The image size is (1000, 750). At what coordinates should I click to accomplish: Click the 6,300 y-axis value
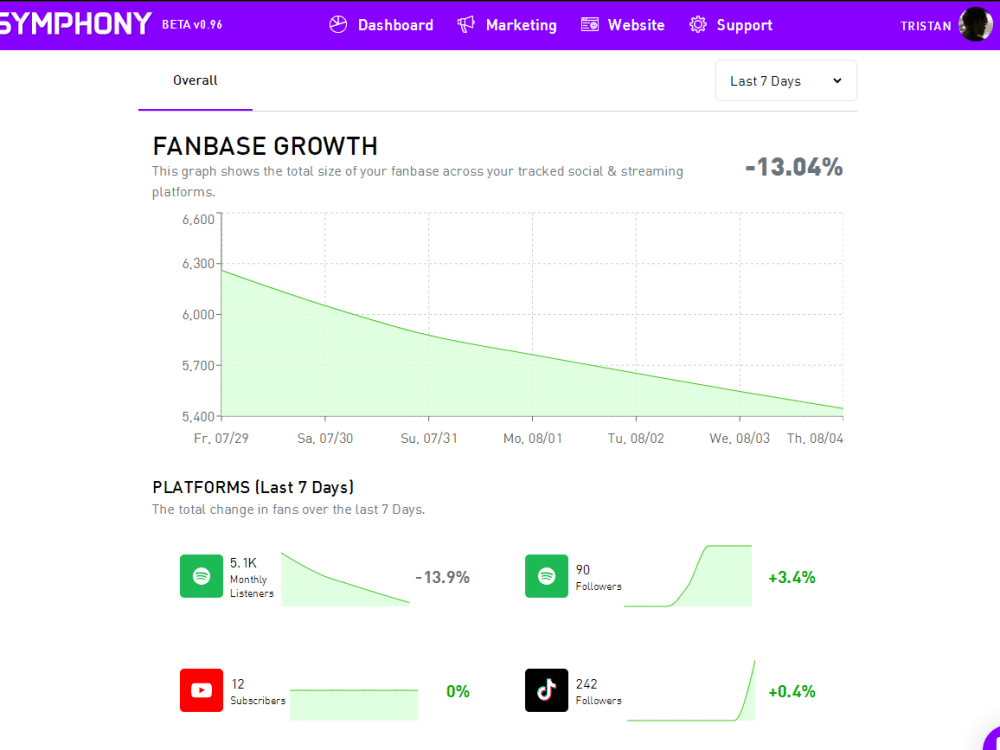coord(198,263)
